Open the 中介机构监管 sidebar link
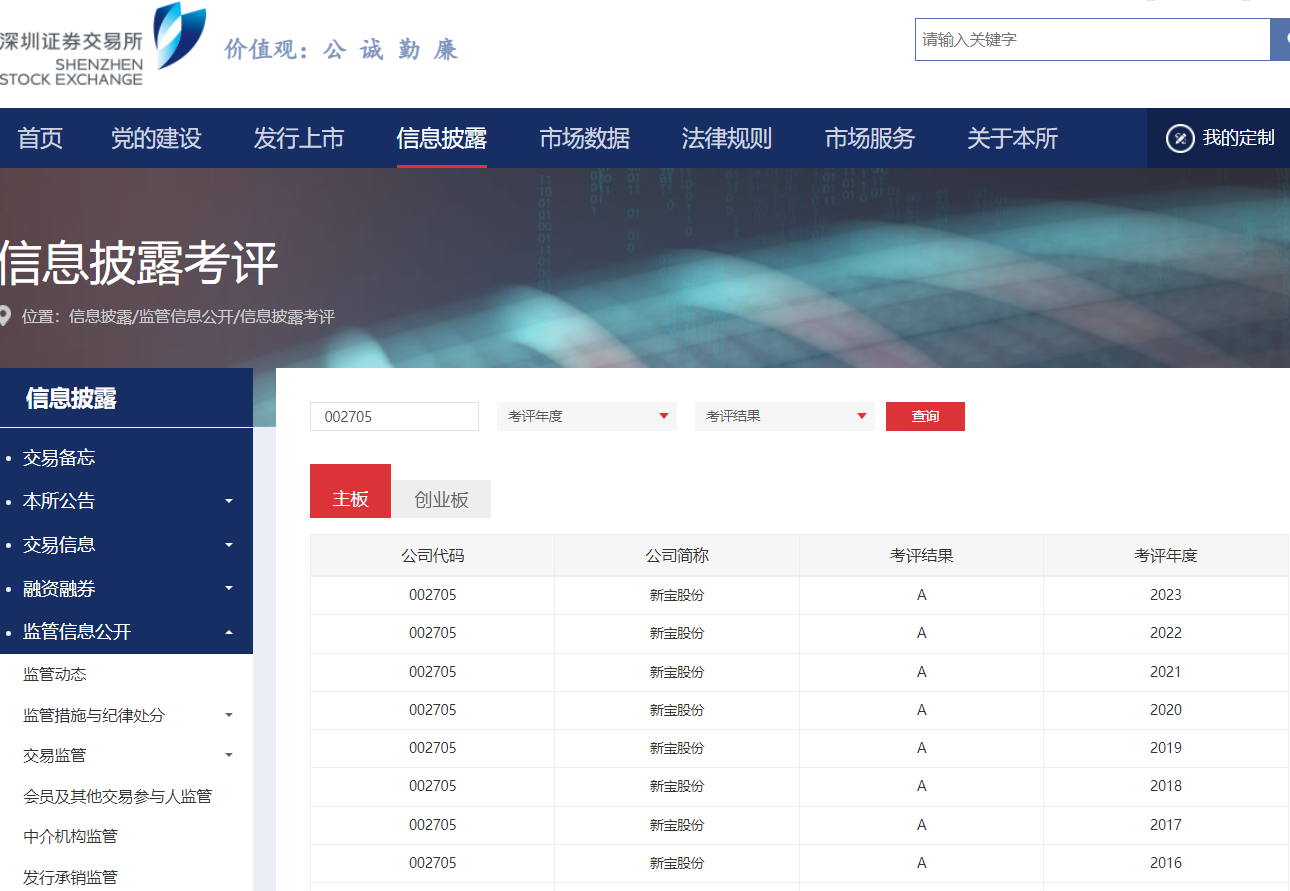The height and width of the screenshot is (891, 1290). [x=70, y=836]
